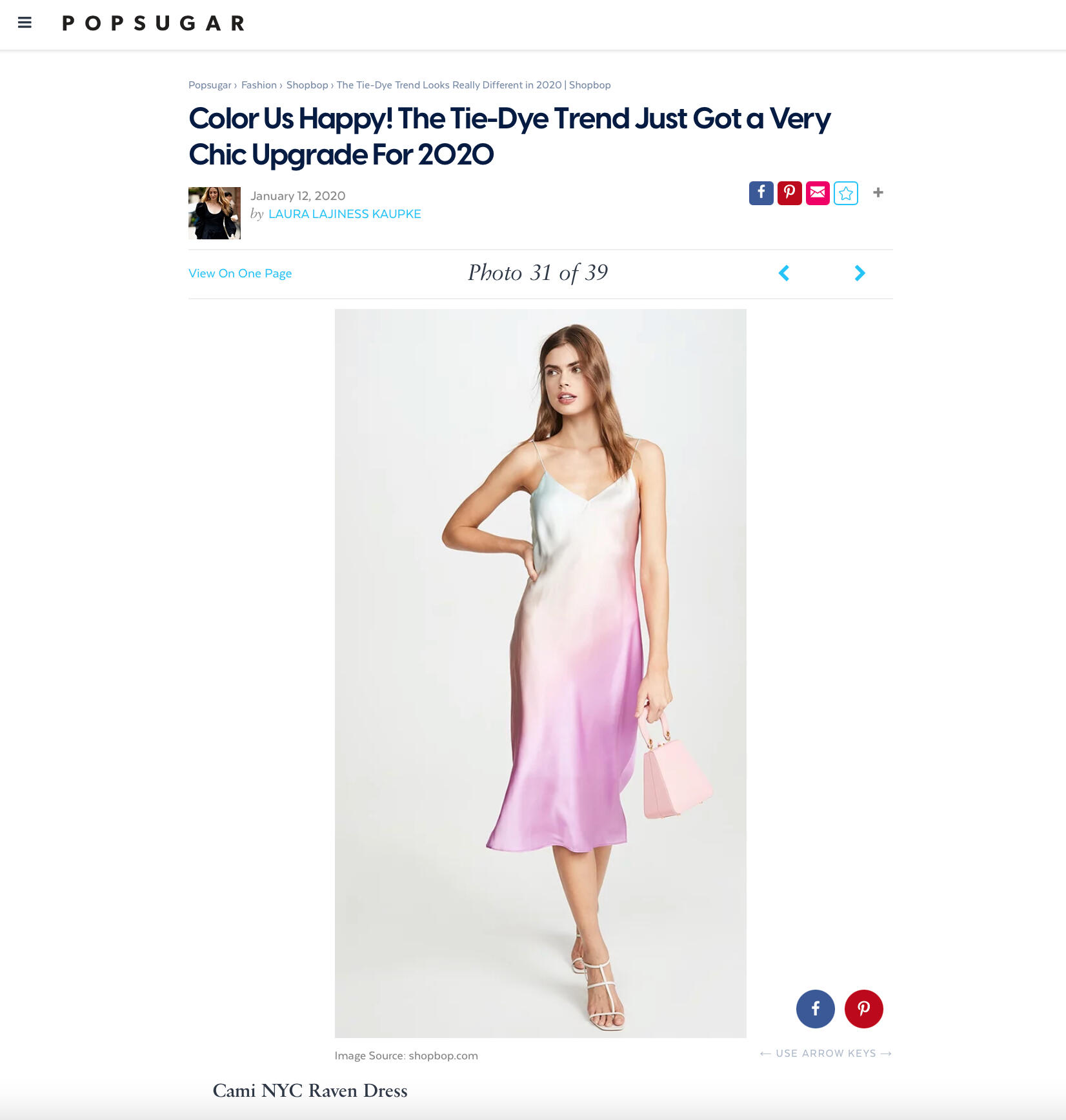Open View On One Page
This screenshot has width=1066, height=1120.
(x=240, y=273)
